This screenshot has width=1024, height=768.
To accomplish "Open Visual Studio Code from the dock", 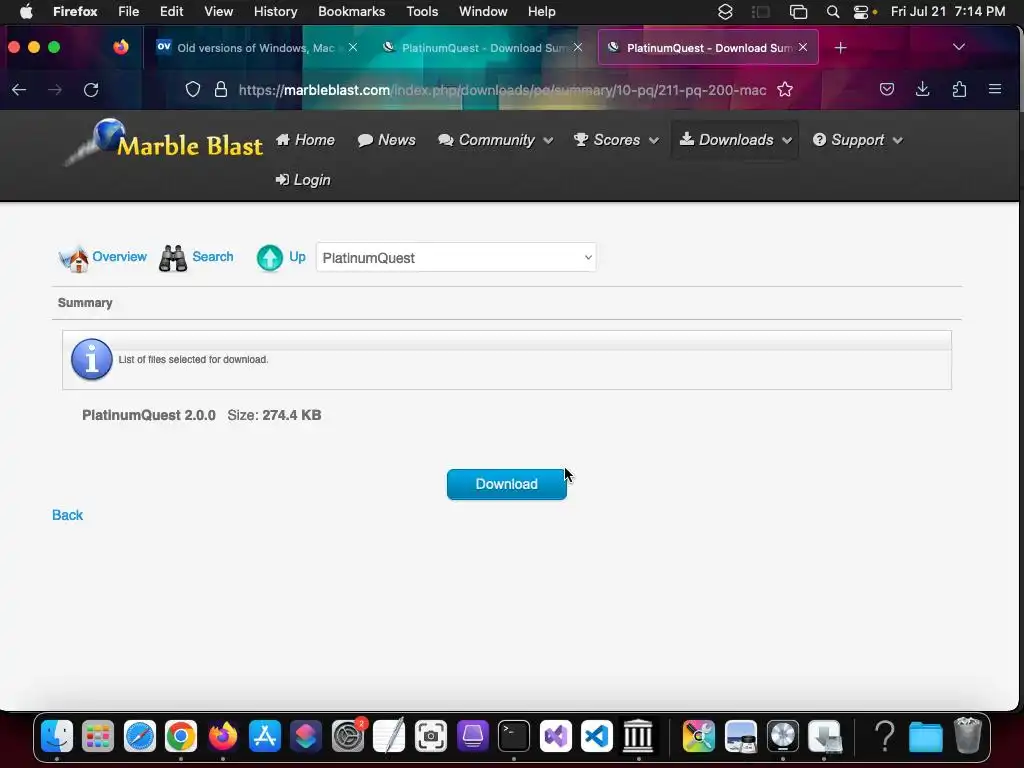I will click(x=597, y=737).
